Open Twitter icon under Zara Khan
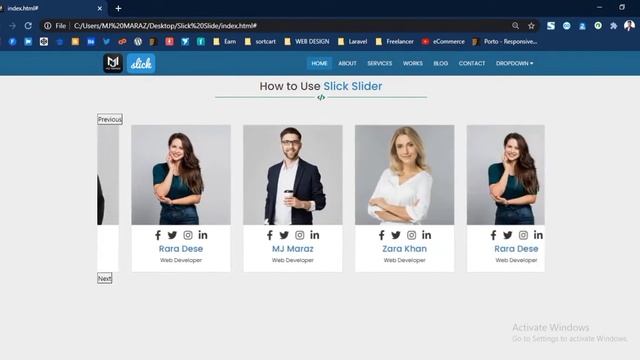The height and width of the screenshot is (360, 640). tap(396, 235)
